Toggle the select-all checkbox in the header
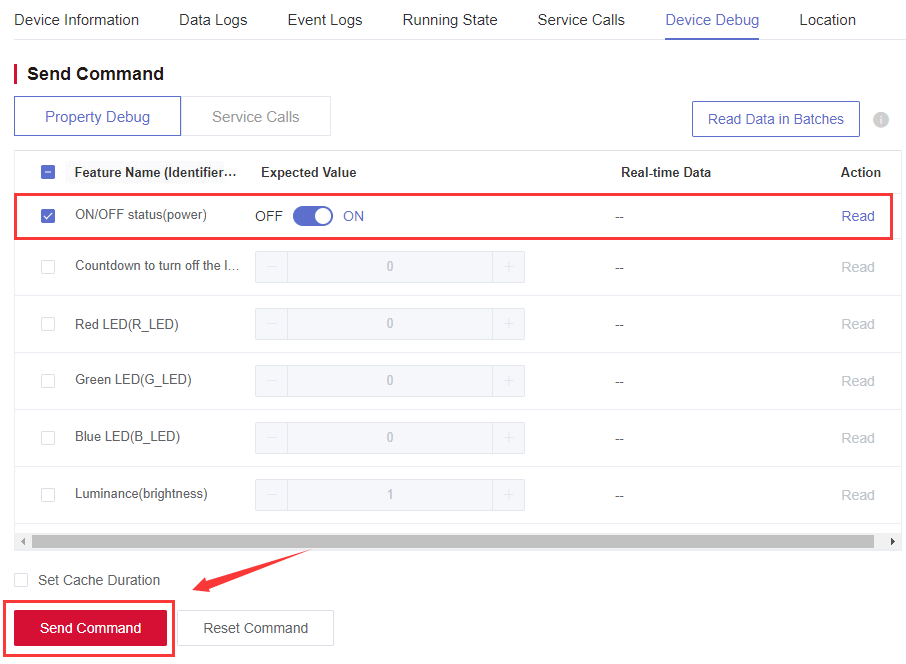 (x=48, y=172)
